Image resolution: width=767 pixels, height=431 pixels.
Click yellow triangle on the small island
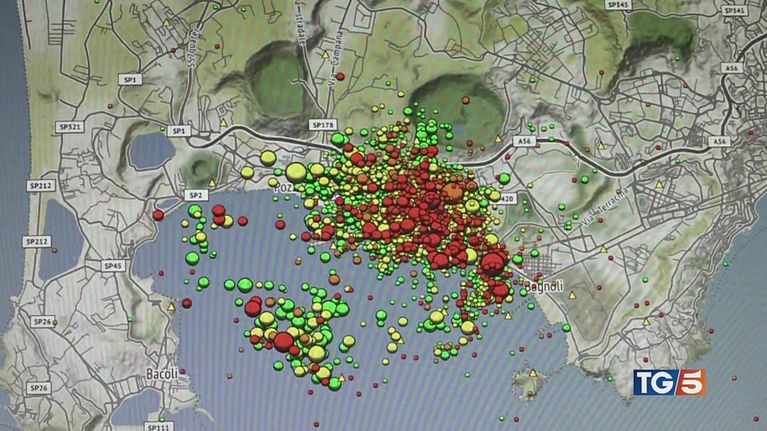pos(532,374)
